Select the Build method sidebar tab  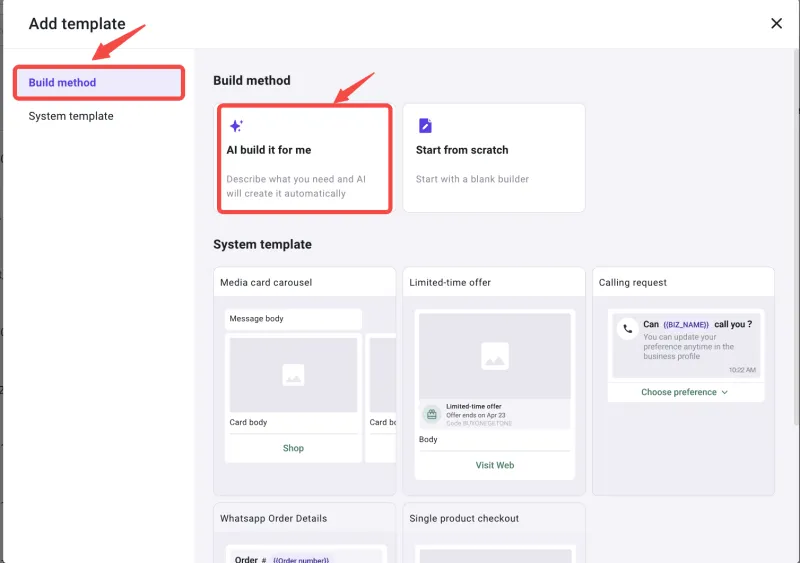pyautogui.click(x=98, y=82)
